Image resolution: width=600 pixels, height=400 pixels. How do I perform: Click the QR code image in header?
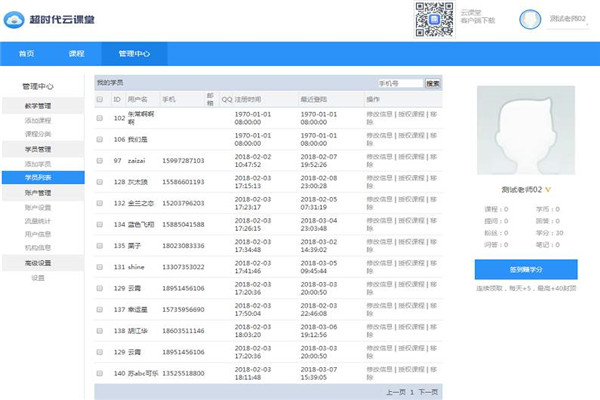pyautogui.click(x=430, y=17)
